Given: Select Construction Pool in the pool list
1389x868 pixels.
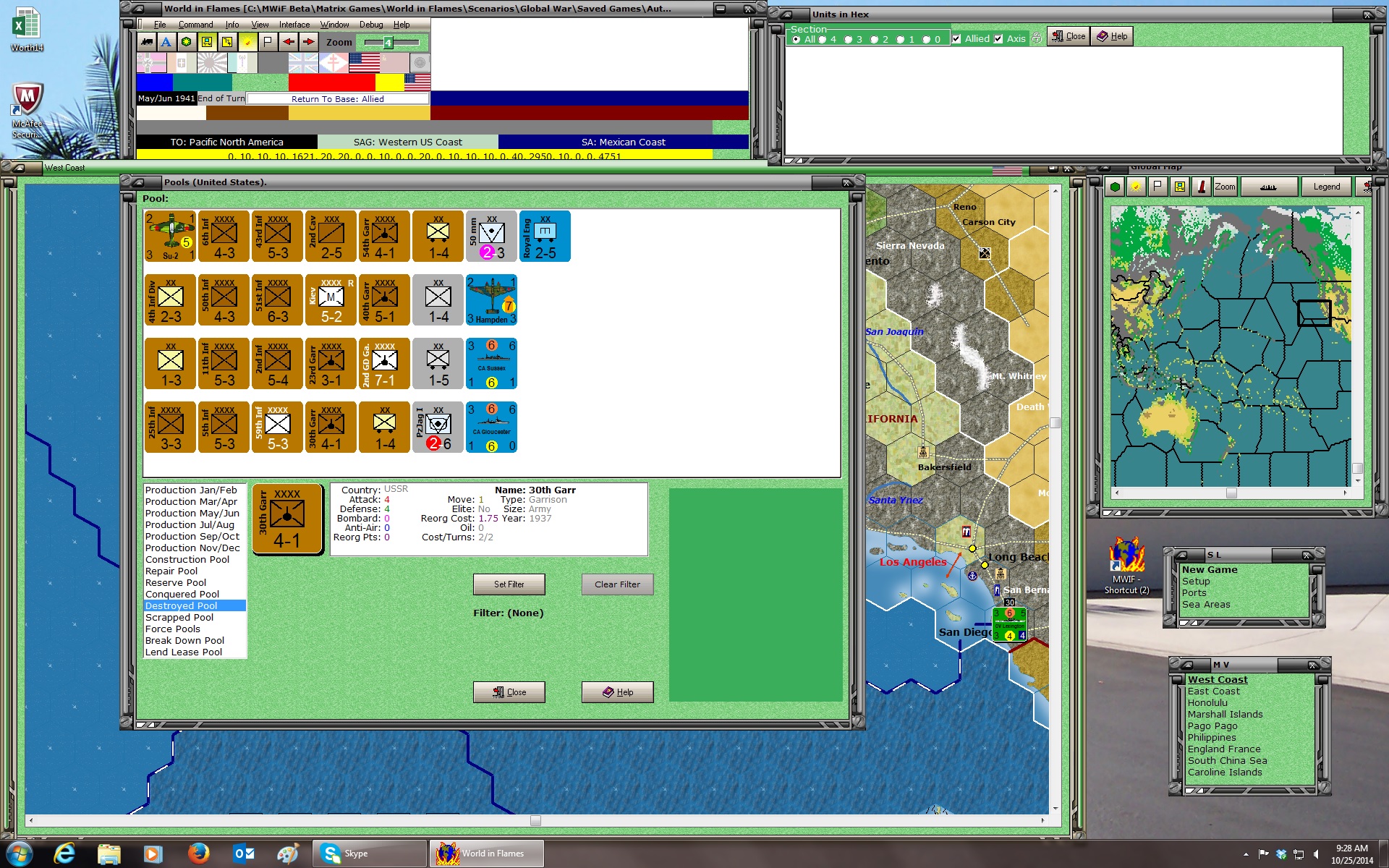Looking at the screenshot, I should click(x=187, y=560).
